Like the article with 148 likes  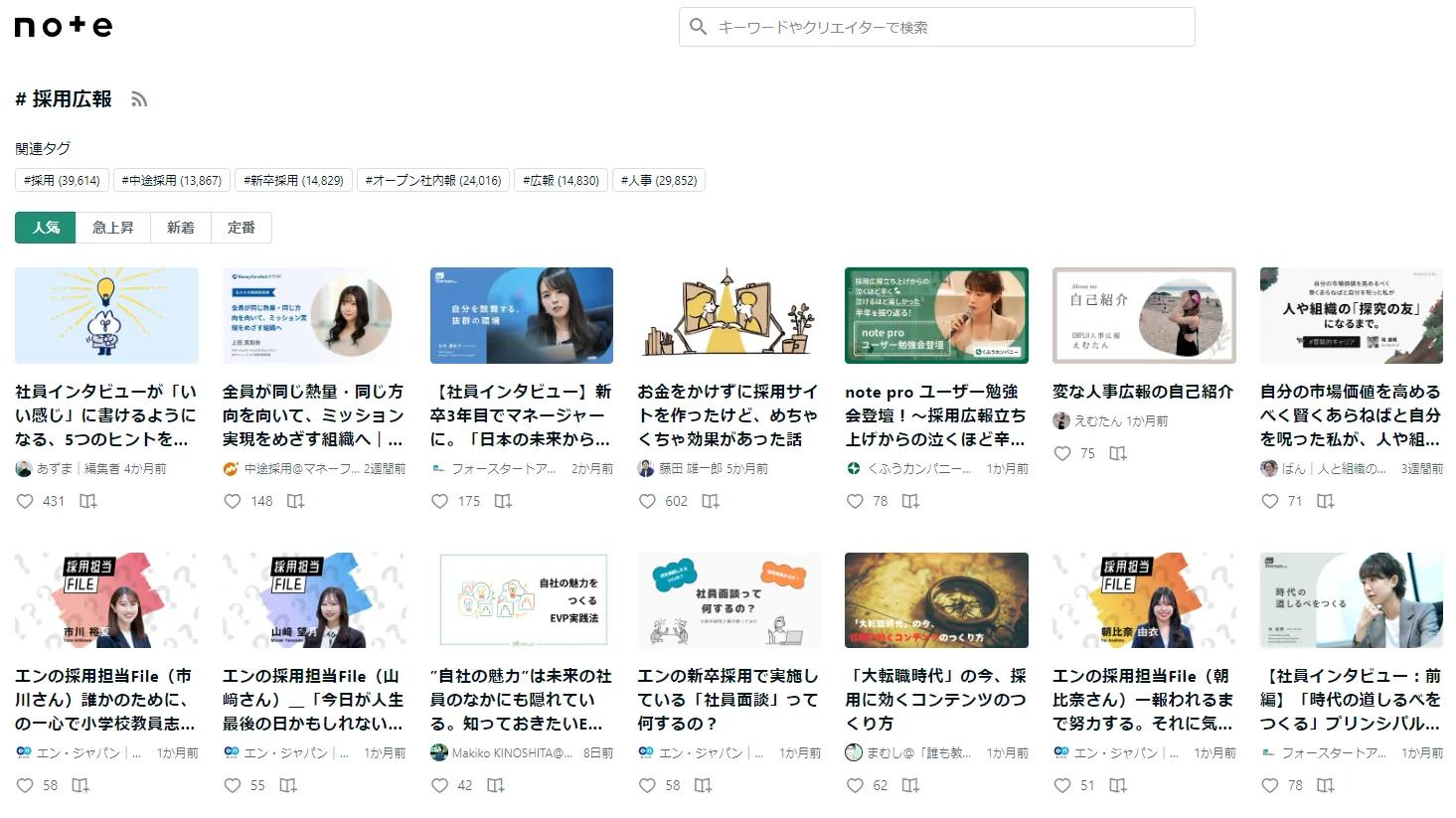[x=233, y=501]
